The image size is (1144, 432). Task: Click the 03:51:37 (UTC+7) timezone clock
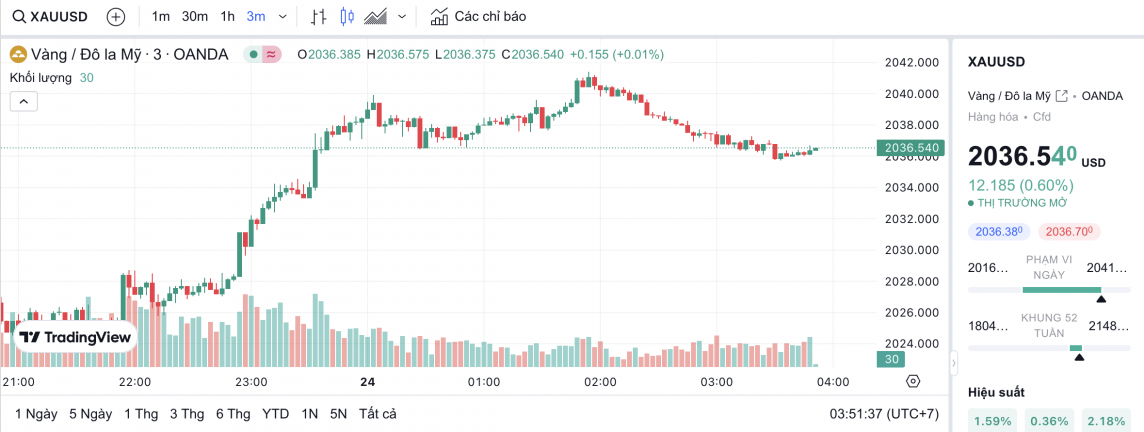[x=884, y=414]
